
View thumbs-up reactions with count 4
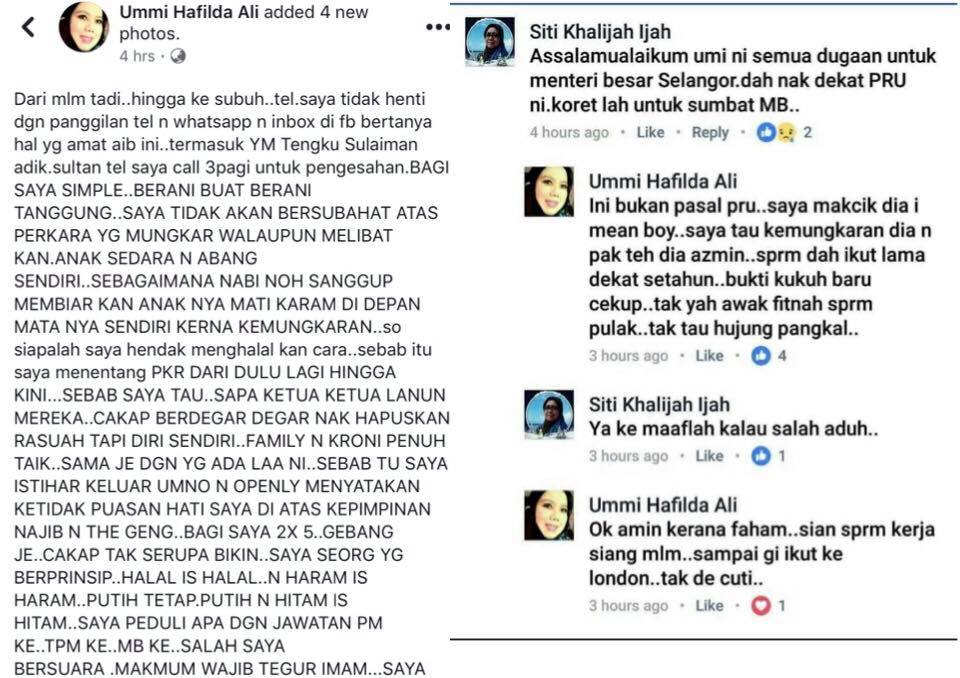[769, 356]
